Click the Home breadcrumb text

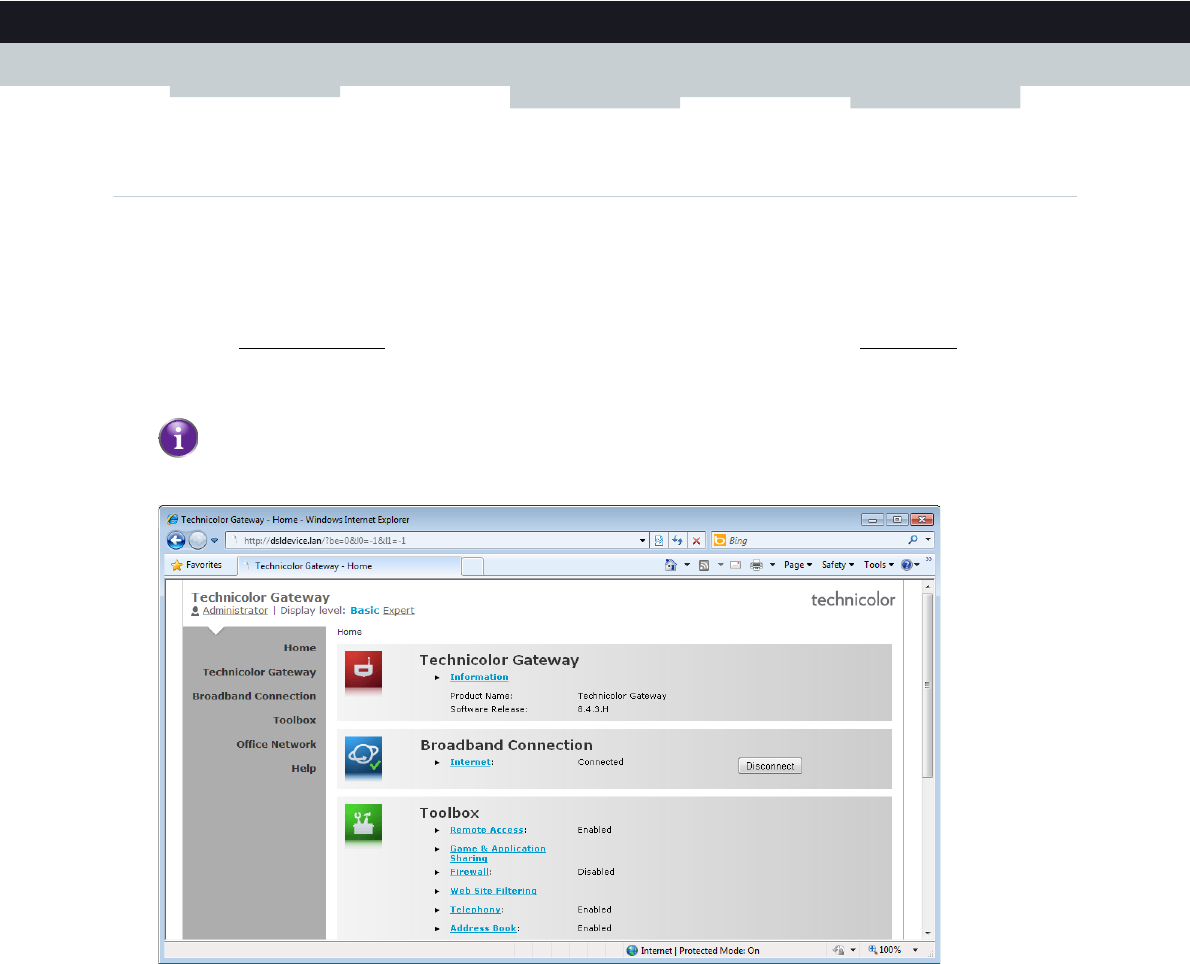click(x=349, y=632)
